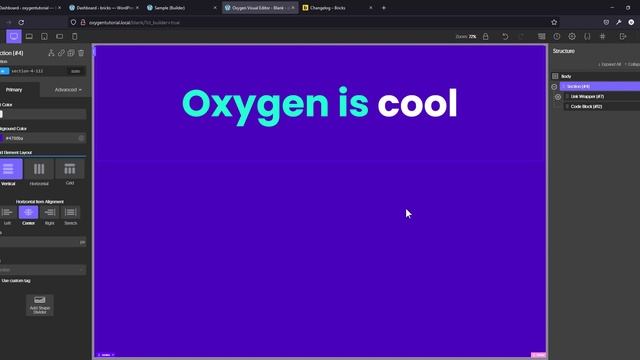
Task: Click the Add Shape Divider button
Action: coord(40,305)
